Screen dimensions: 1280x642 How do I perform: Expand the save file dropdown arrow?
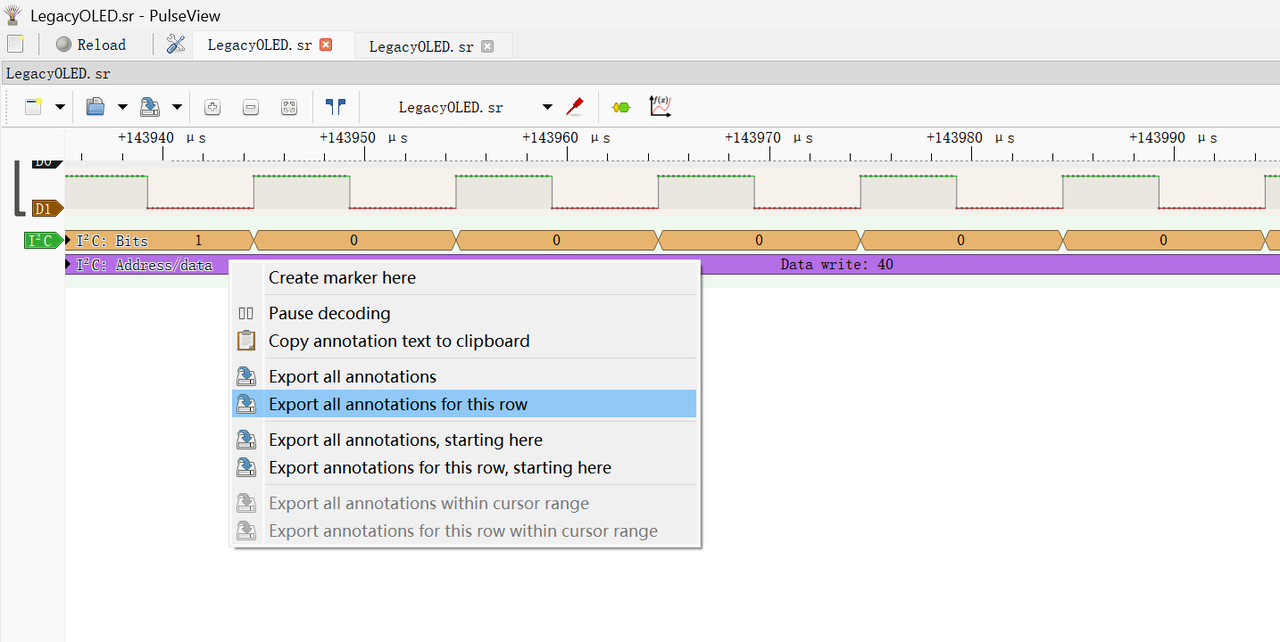[177, 107]
